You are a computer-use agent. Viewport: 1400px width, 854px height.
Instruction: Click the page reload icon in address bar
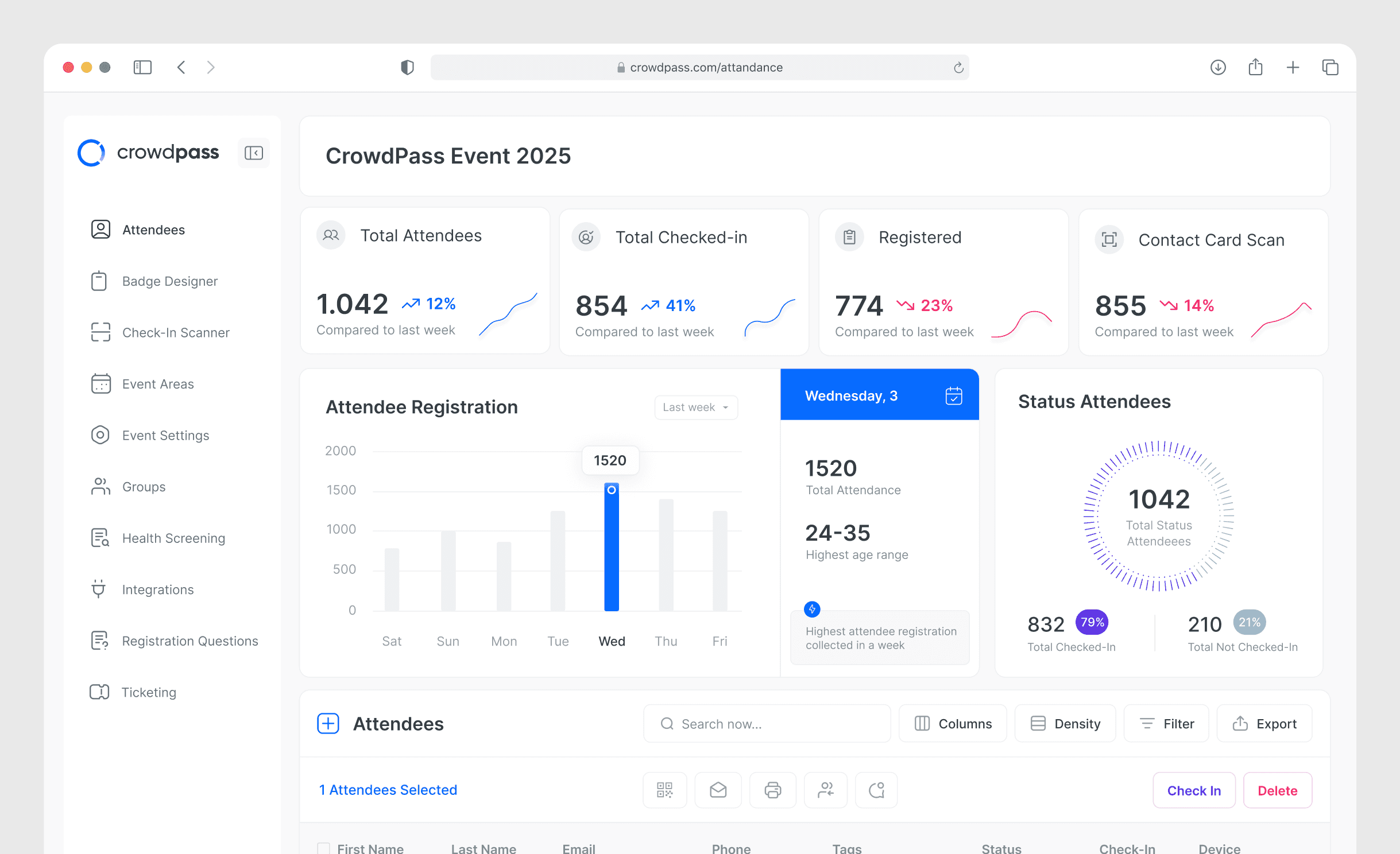(x=958, y=68)
